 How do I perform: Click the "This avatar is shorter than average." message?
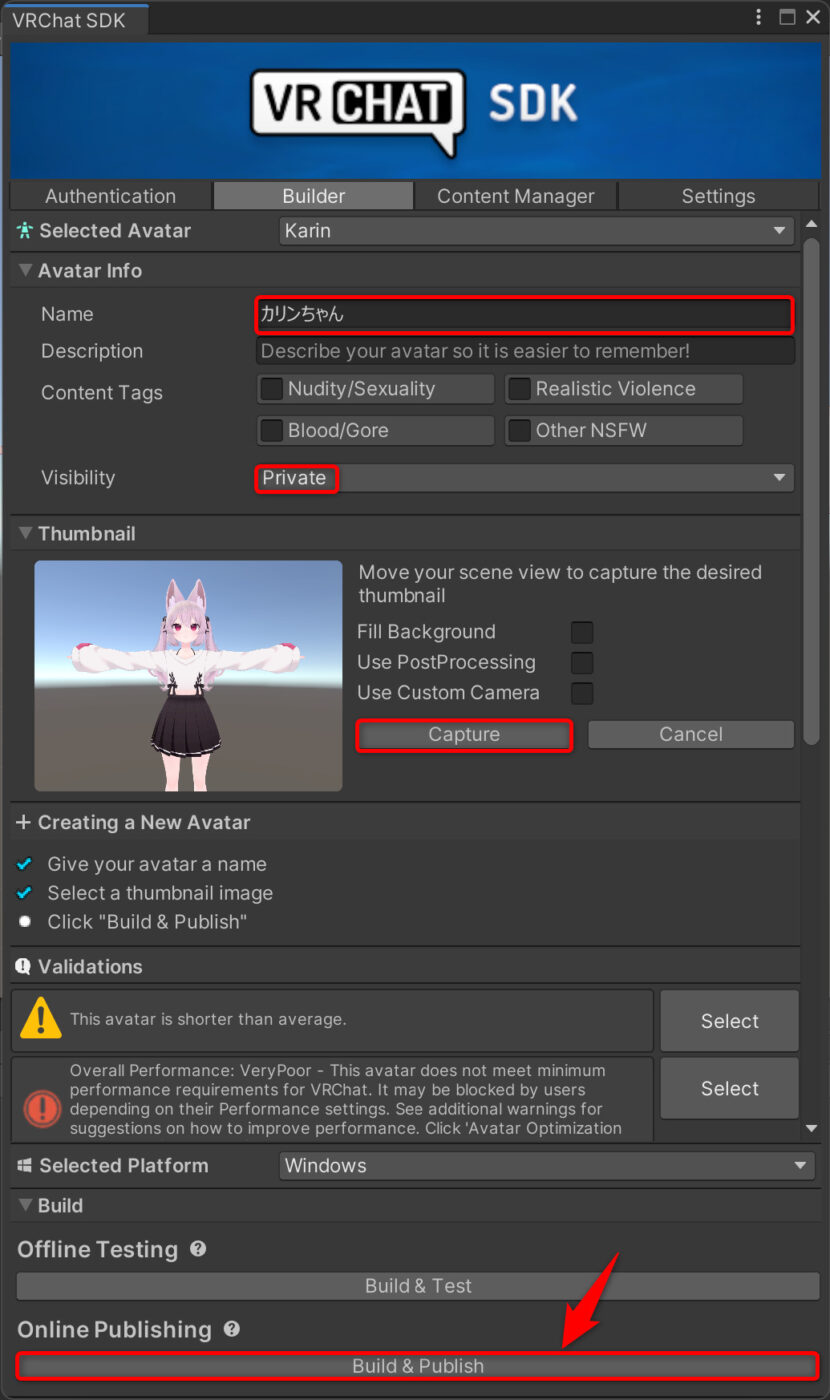tap(208, 1020)
